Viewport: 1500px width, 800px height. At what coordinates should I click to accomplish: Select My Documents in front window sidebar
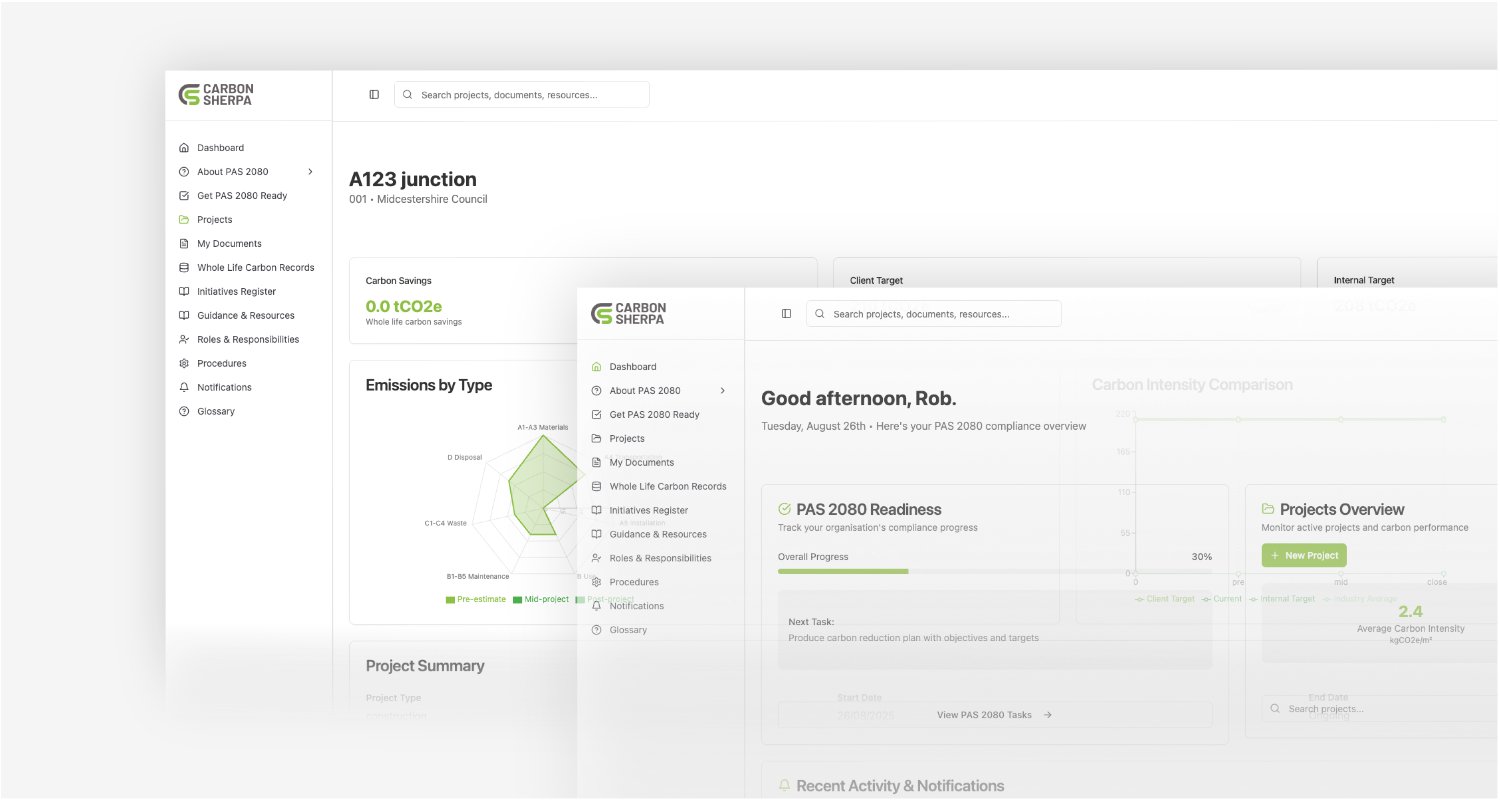(641, 463)
